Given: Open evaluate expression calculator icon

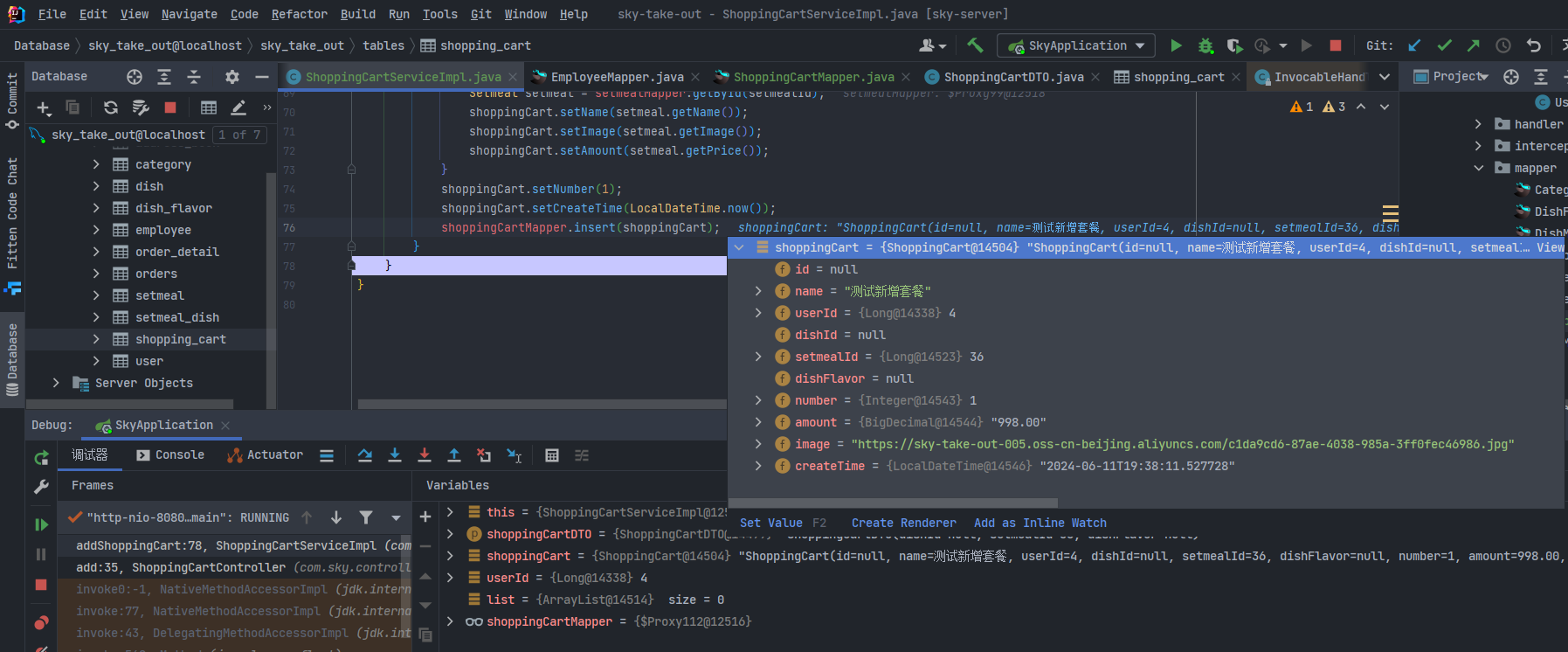Looking at the screenshot, I should coord(552,455).
